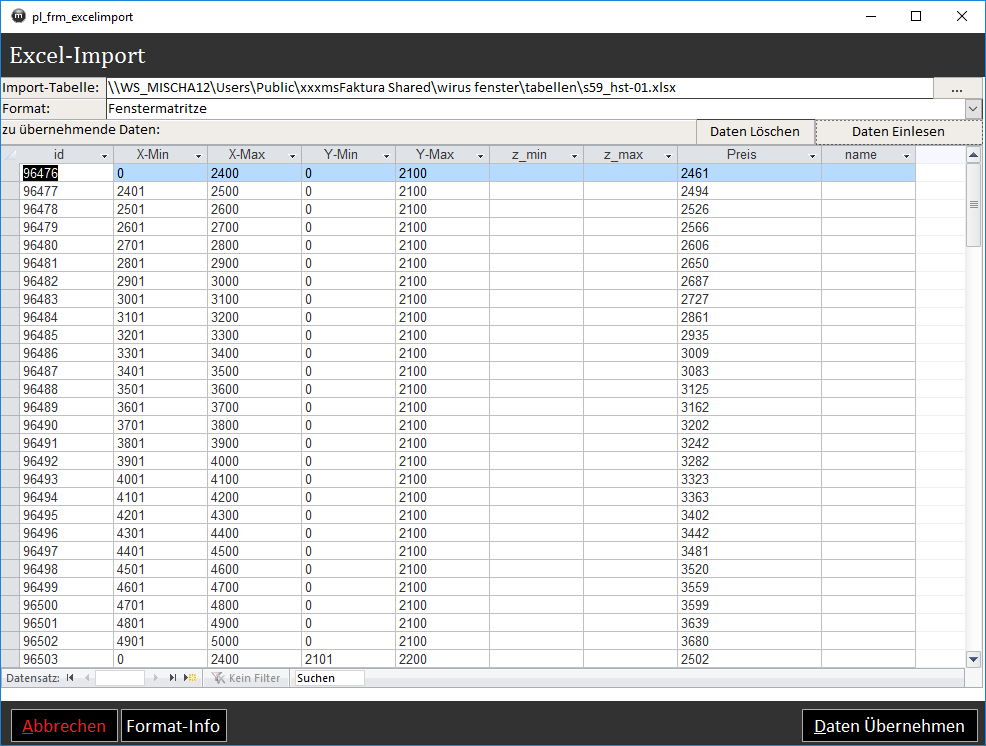Click the Preis cell 3083
Viewport: 986px width, 746px height.
750,371
